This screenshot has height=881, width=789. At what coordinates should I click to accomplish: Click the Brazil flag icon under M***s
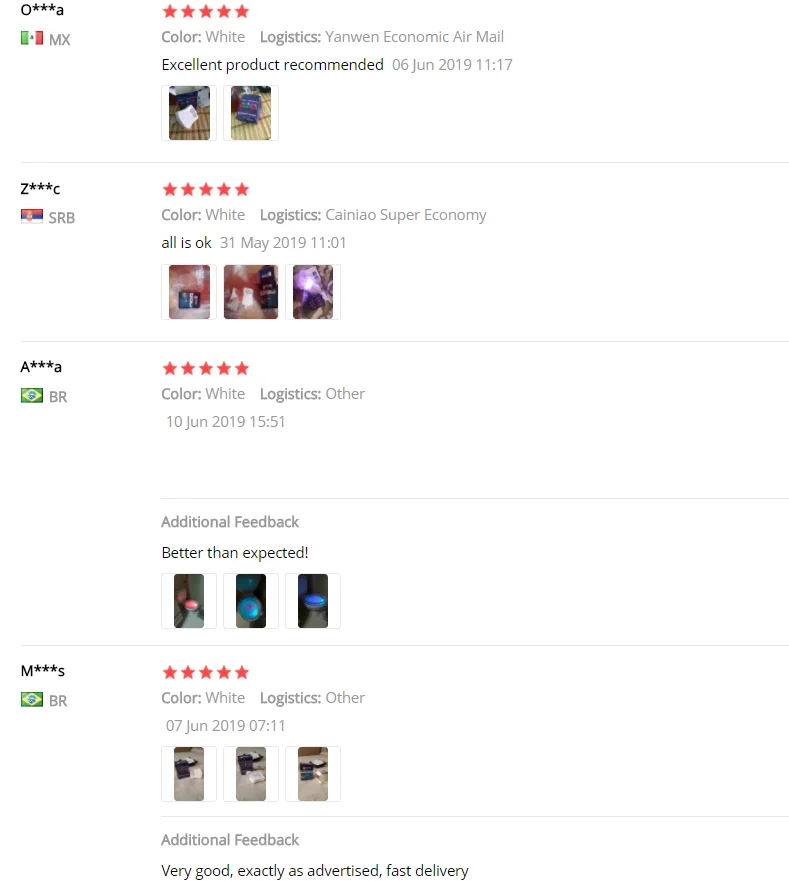click(x=32, y=700)
